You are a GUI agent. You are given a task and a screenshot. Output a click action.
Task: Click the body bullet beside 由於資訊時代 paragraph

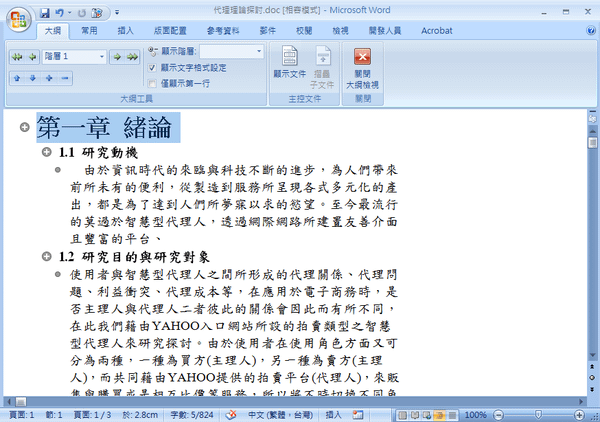[x=58, y=169]
